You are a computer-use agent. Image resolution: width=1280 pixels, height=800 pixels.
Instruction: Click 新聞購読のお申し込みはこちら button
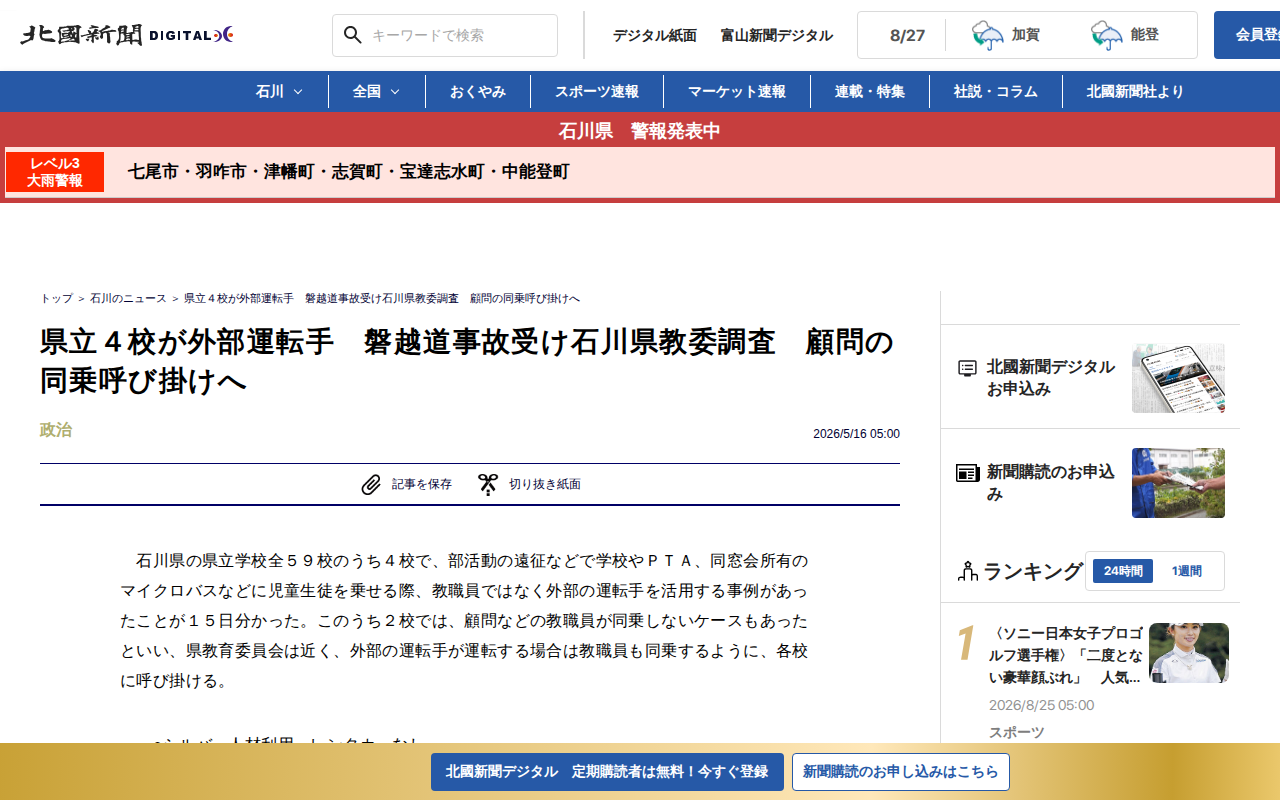901,772
